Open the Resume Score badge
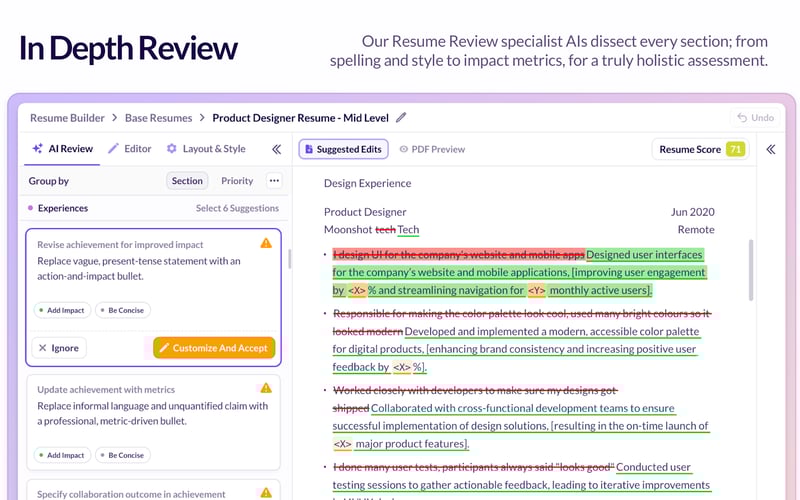 click(701, 149)
